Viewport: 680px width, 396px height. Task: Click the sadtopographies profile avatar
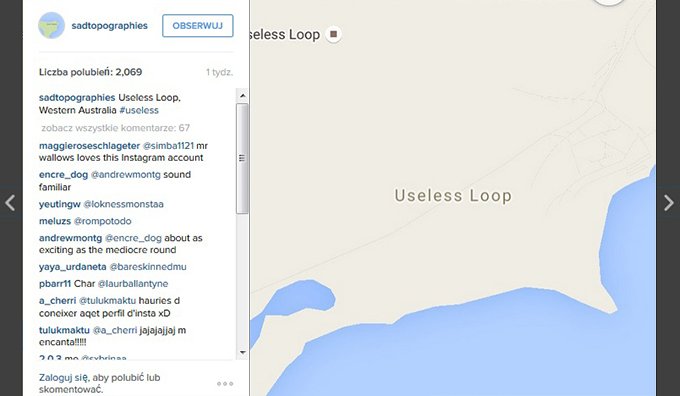(x=52, y=26)
